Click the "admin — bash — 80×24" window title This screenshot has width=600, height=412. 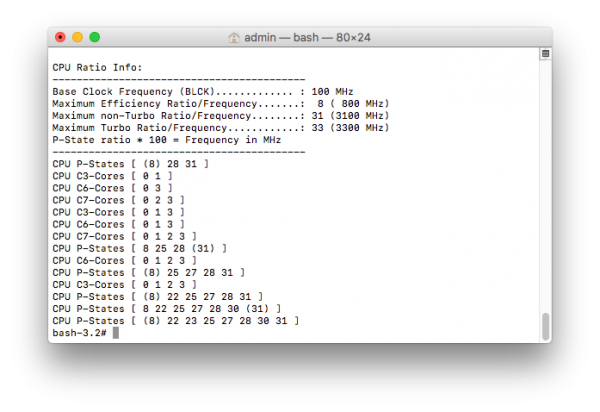pos(307,37)
